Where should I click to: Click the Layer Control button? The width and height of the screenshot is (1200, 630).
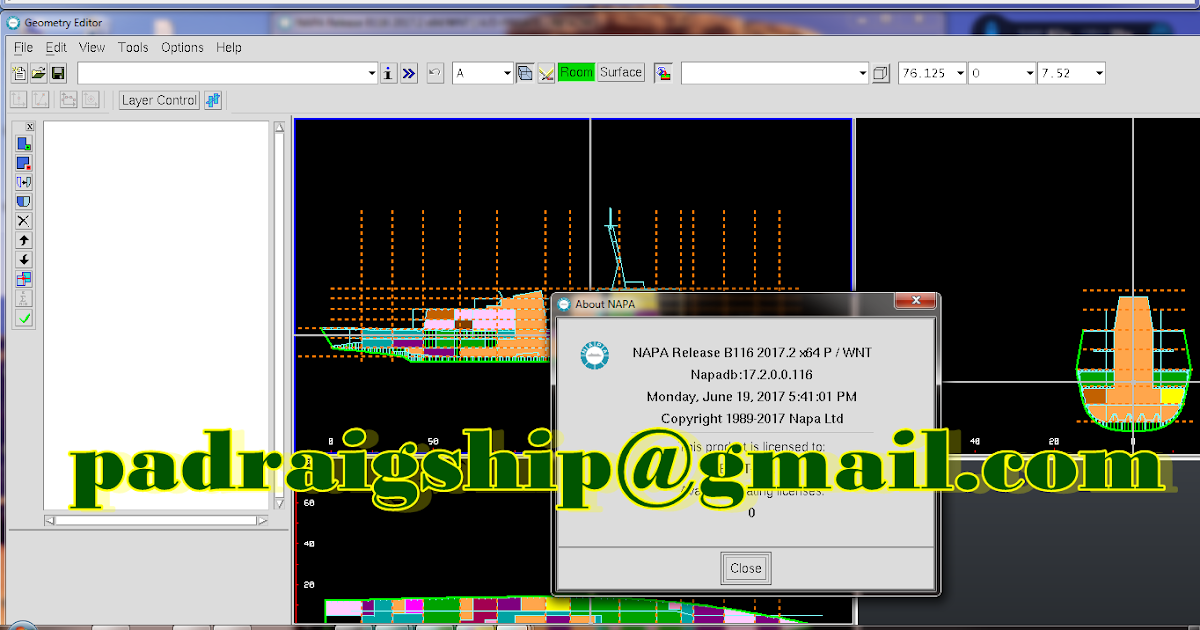[x=159, y=100]
